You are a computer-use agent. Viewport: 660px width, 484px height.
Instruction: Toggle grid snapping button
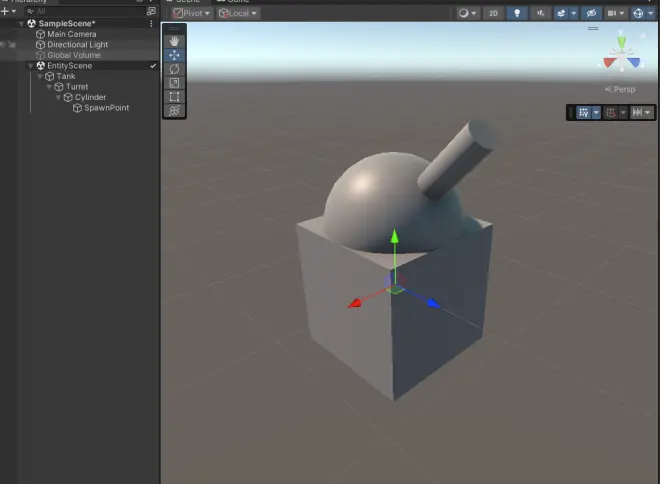point(610,112)
